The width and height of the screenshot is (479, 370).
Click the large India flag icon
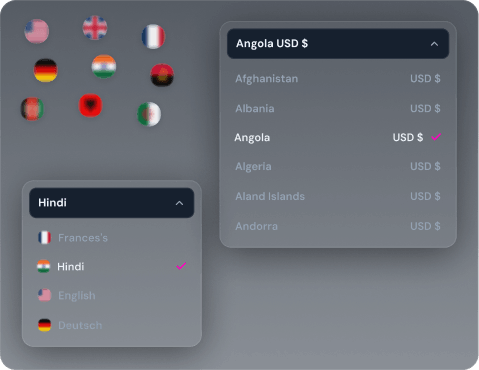[x=104, y=66]
